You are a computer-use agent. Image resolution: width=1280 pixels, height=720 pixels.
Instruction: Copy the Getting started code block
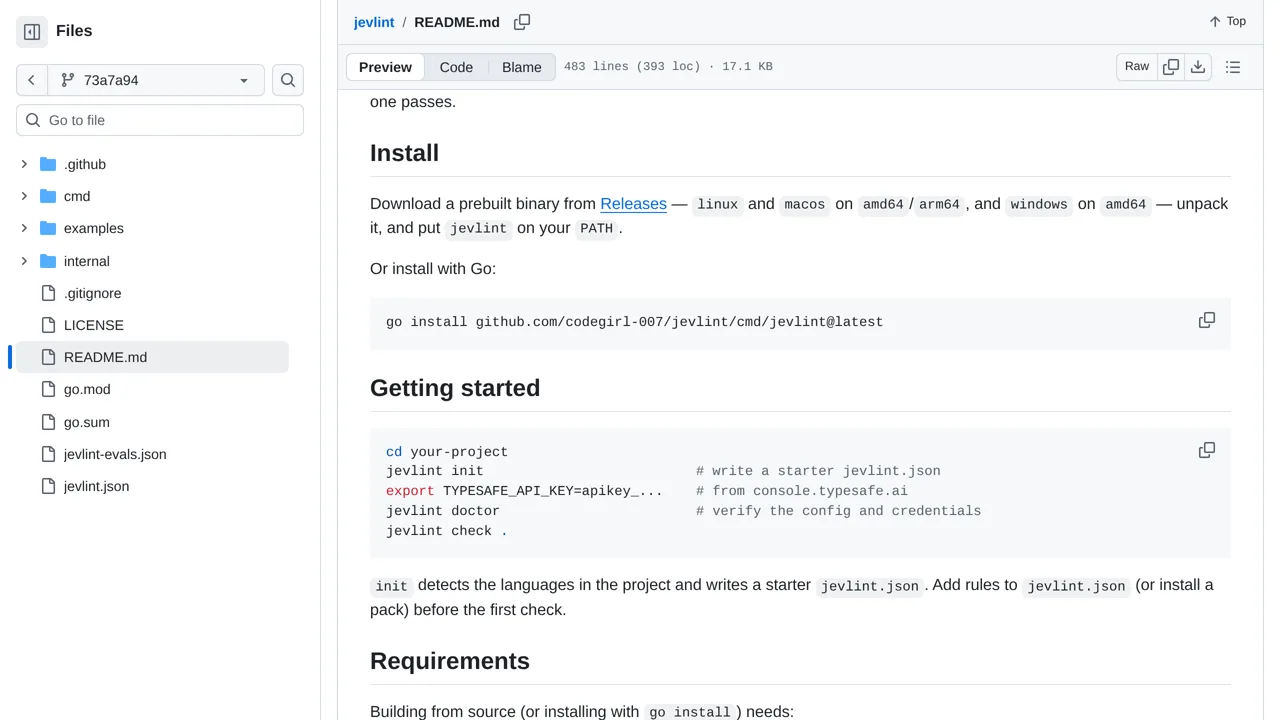click(1207, 451)
